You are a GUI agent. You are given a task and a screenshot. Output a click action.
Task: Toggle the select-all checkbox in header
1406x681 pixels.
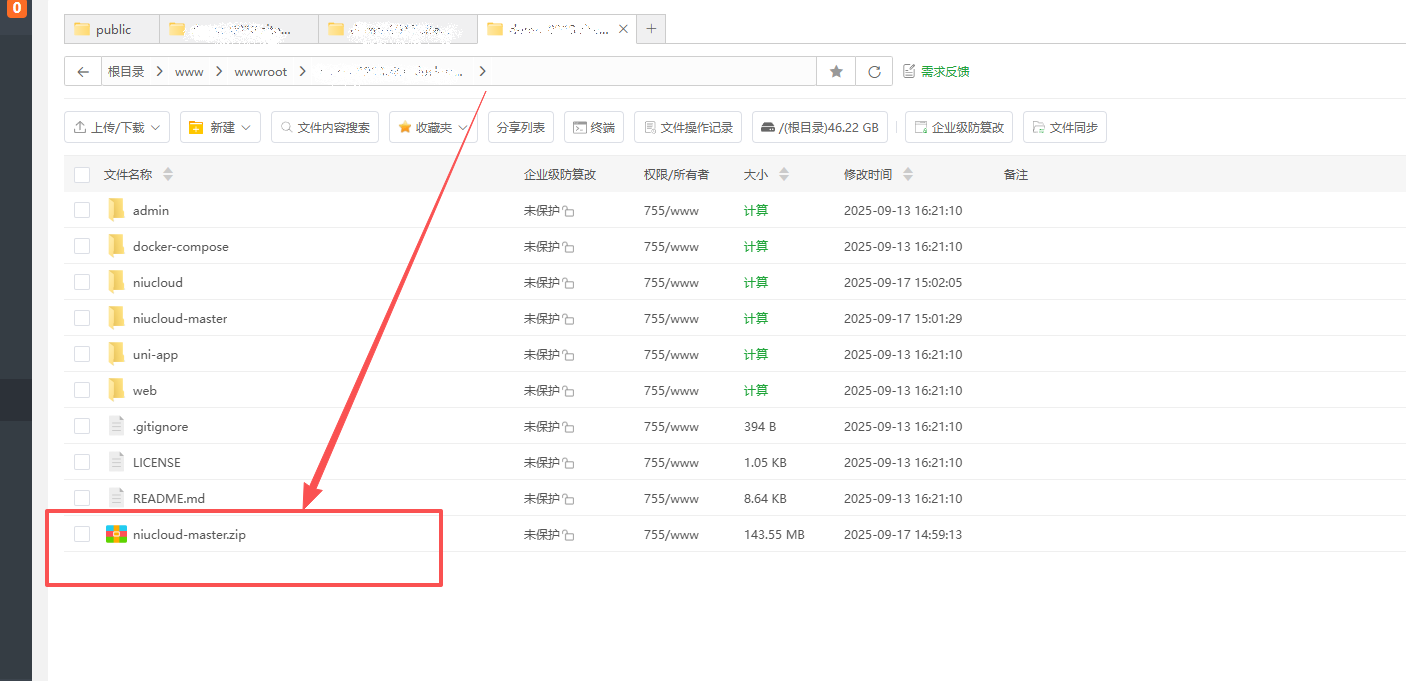(82, 175)
